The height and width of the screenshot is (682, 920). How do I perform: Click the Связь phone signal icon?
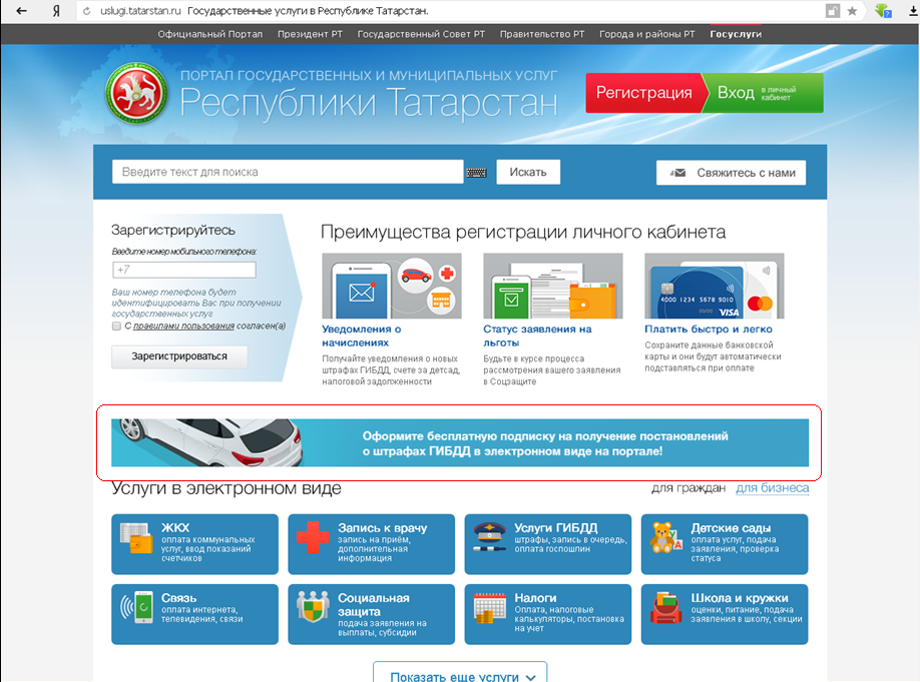pyautogui.click(x=134, y=607)
